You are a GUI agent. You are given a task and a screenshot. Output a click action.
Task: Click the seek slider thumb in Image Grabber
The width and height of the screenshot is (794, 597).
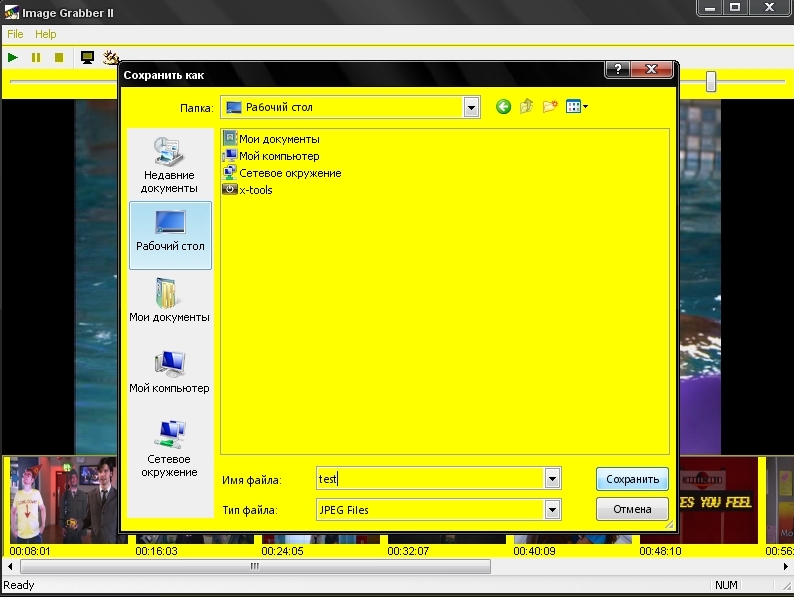pos(711,81)
